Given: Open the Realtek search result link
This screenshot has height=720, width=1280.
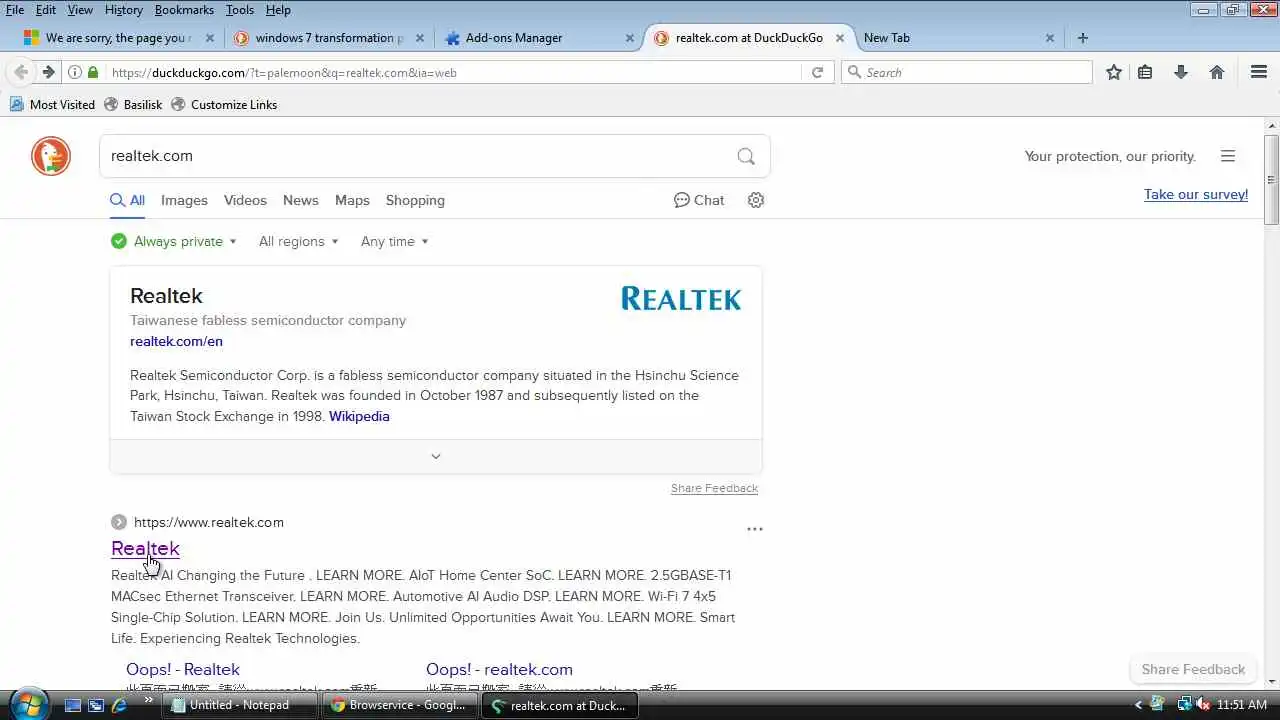Looking at the screenshot, I should coord(145,548).
